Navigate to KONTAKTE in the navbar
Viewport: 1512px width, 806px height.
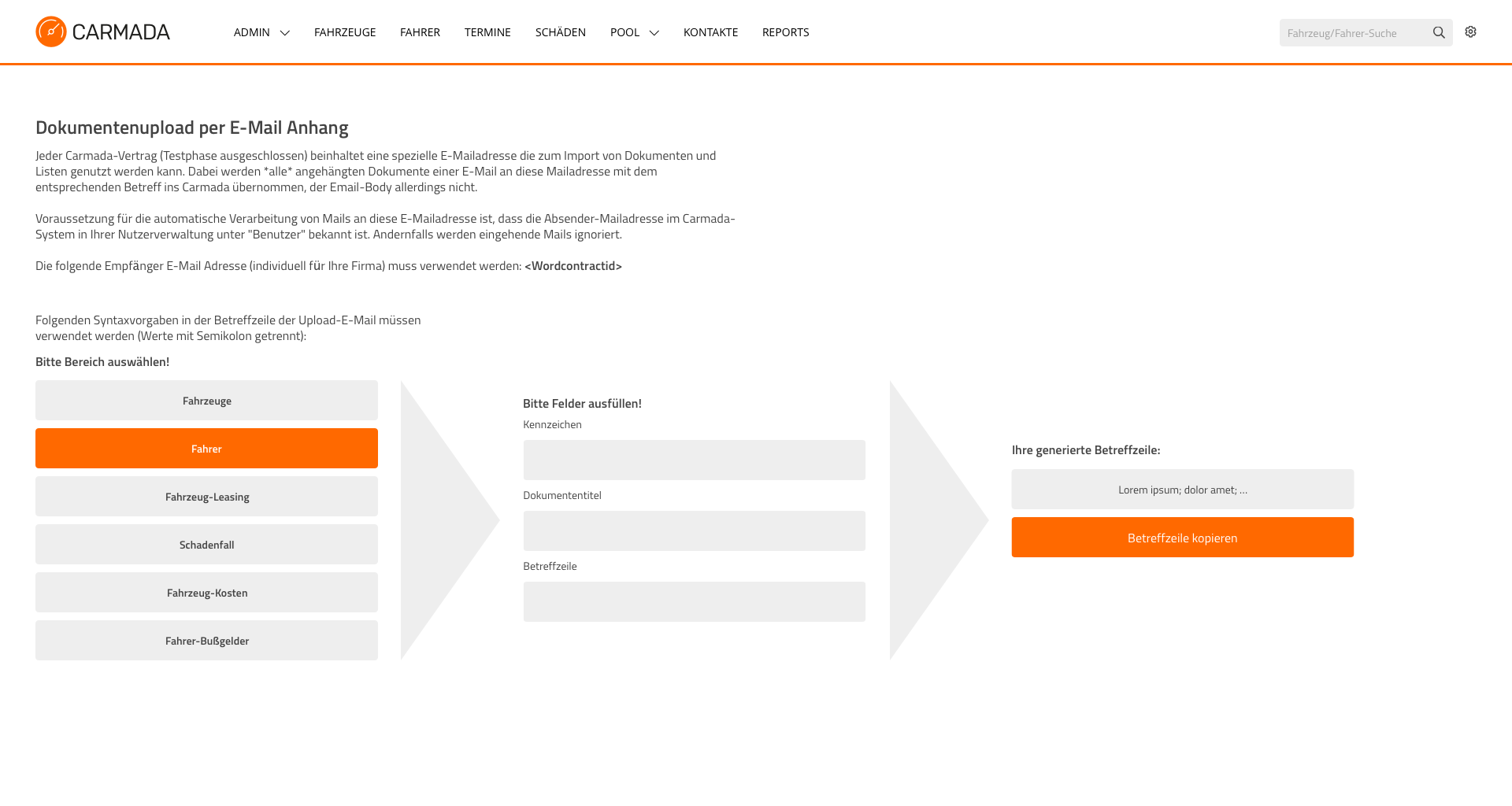coord(710,32)
